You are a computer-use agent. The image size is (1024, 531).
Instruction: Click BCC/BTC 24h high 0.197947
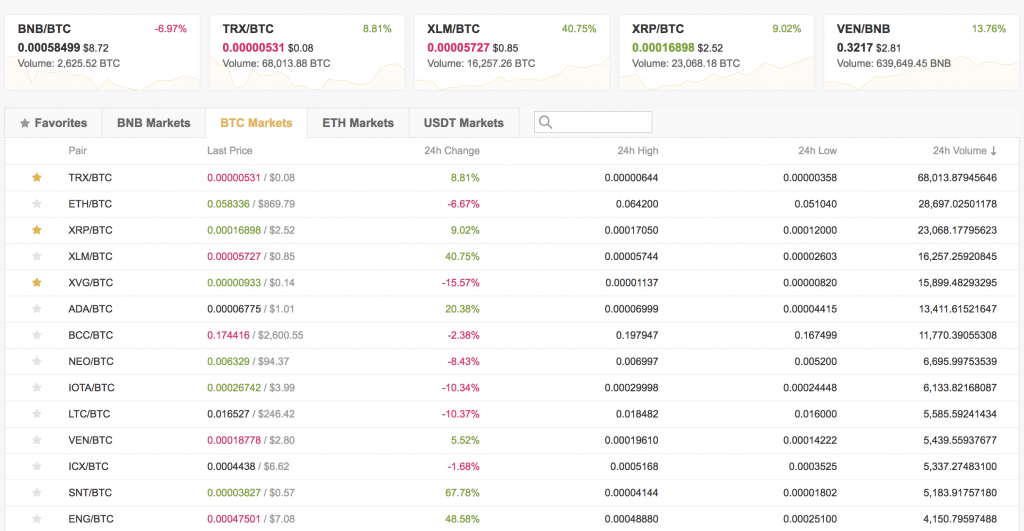pyautogui.click(x=637, y=335)
